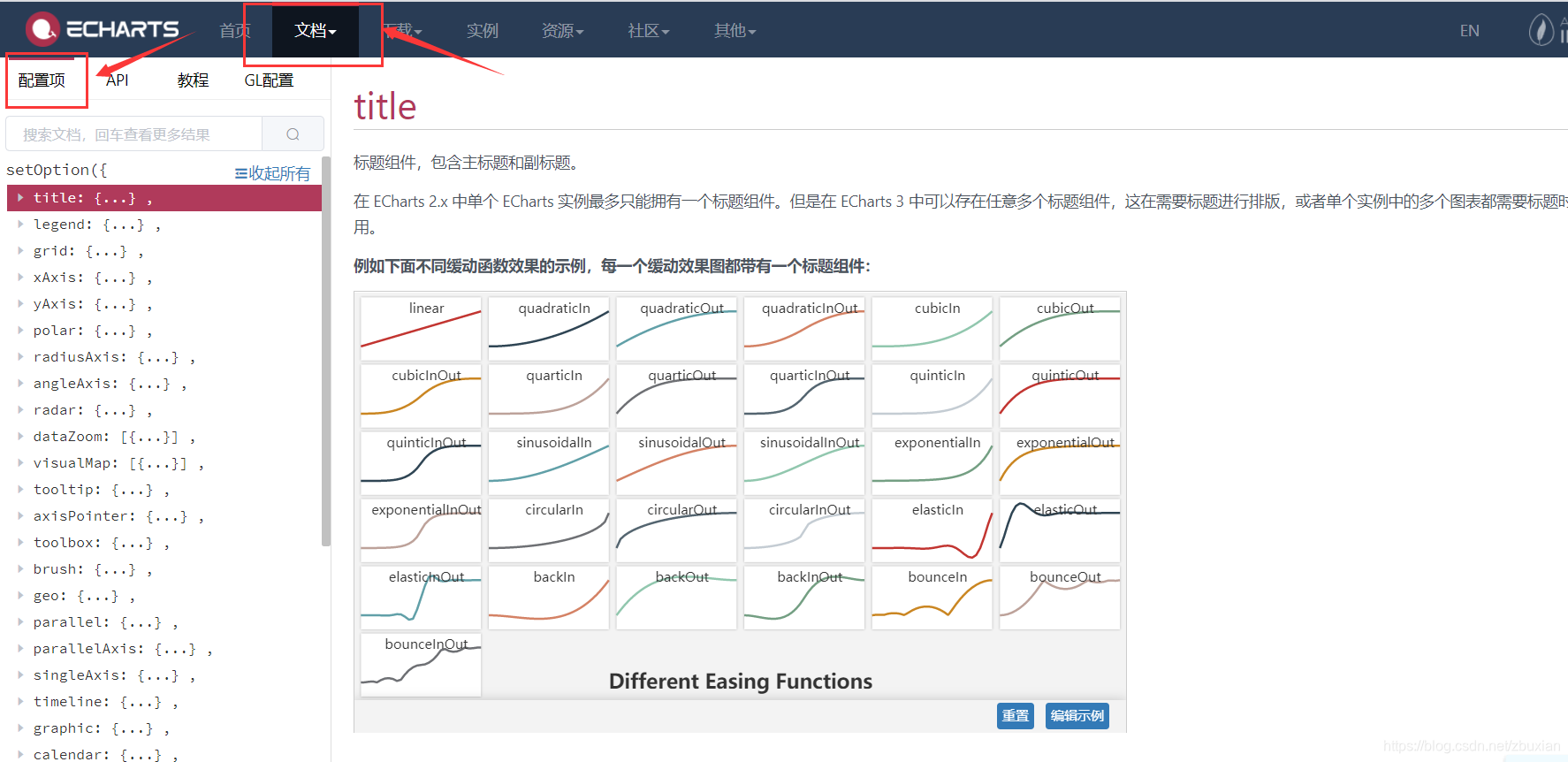1568x762 pixels.
Task: Click the sidebar vertical scrollbar
Action: click(x=326, y=352)
